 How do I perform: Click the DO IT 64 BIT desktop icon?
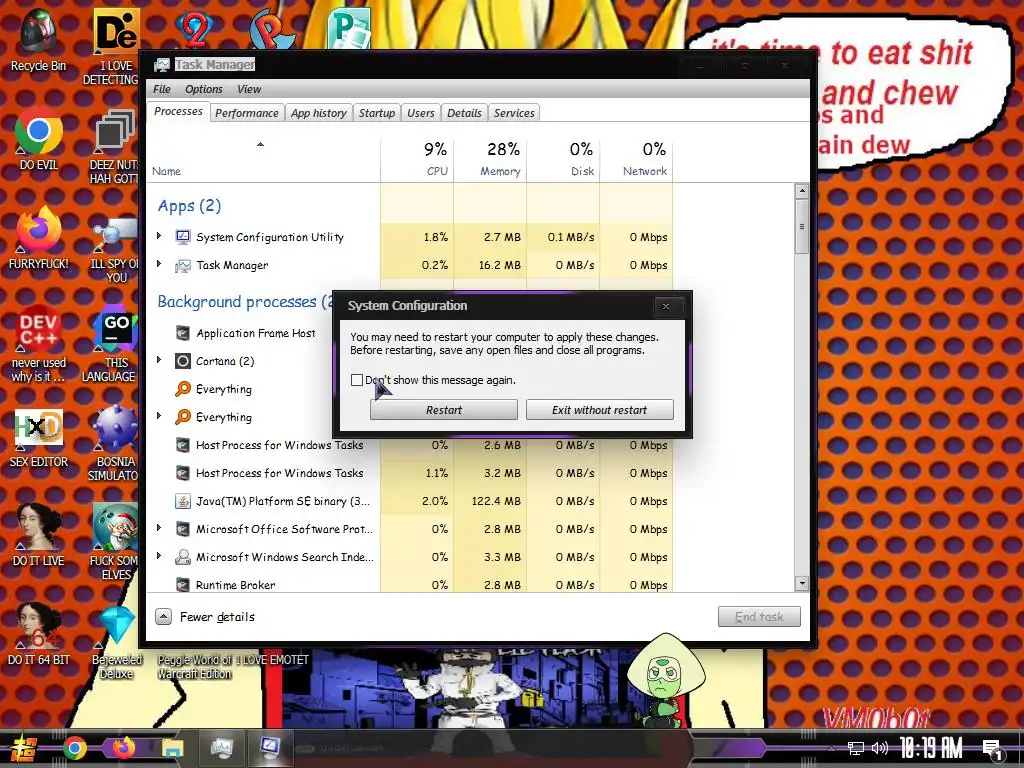point(39,635)
